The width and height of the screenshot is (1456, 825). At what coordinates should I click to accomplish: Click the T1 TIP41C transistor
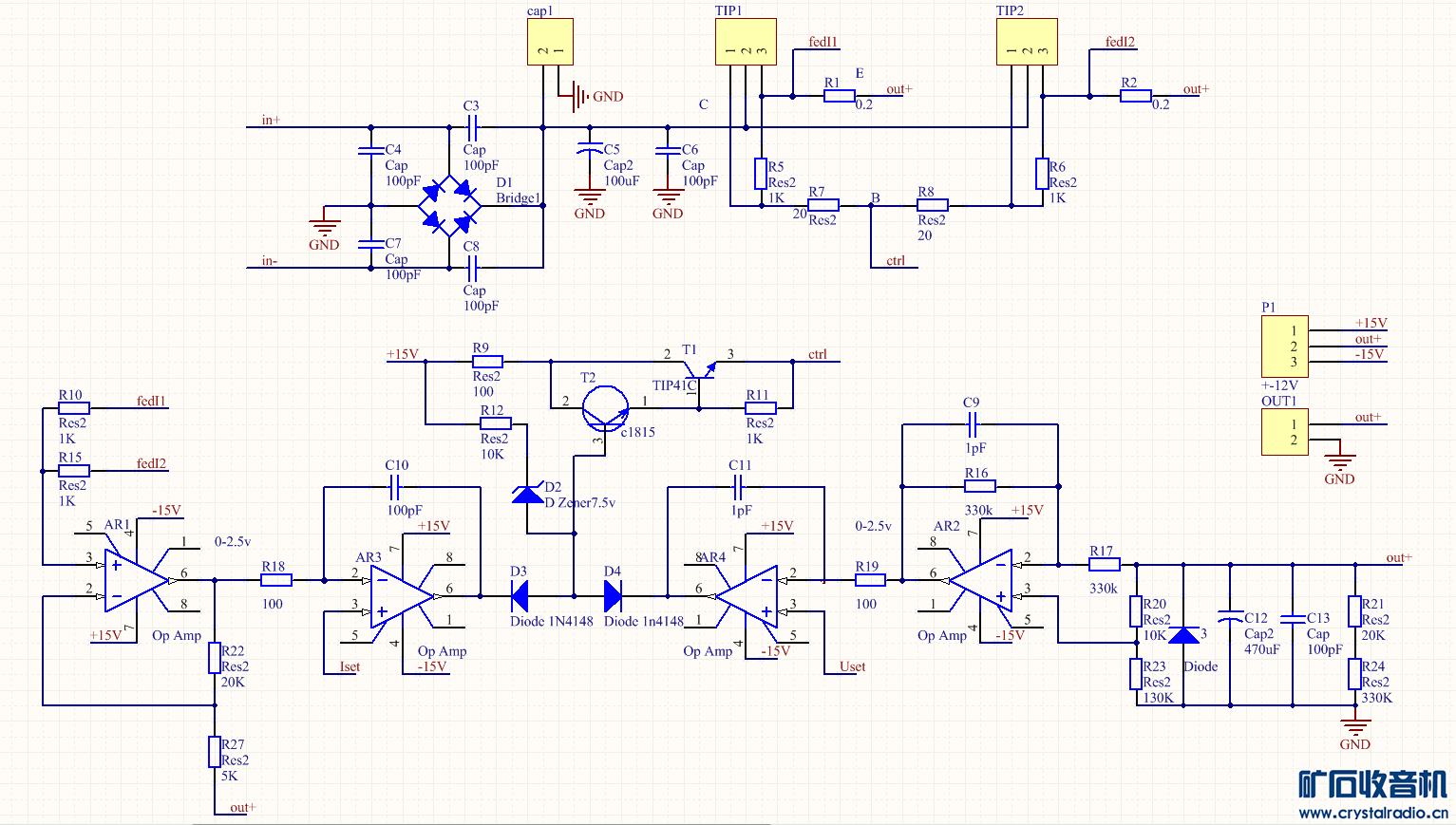point(701,374)
